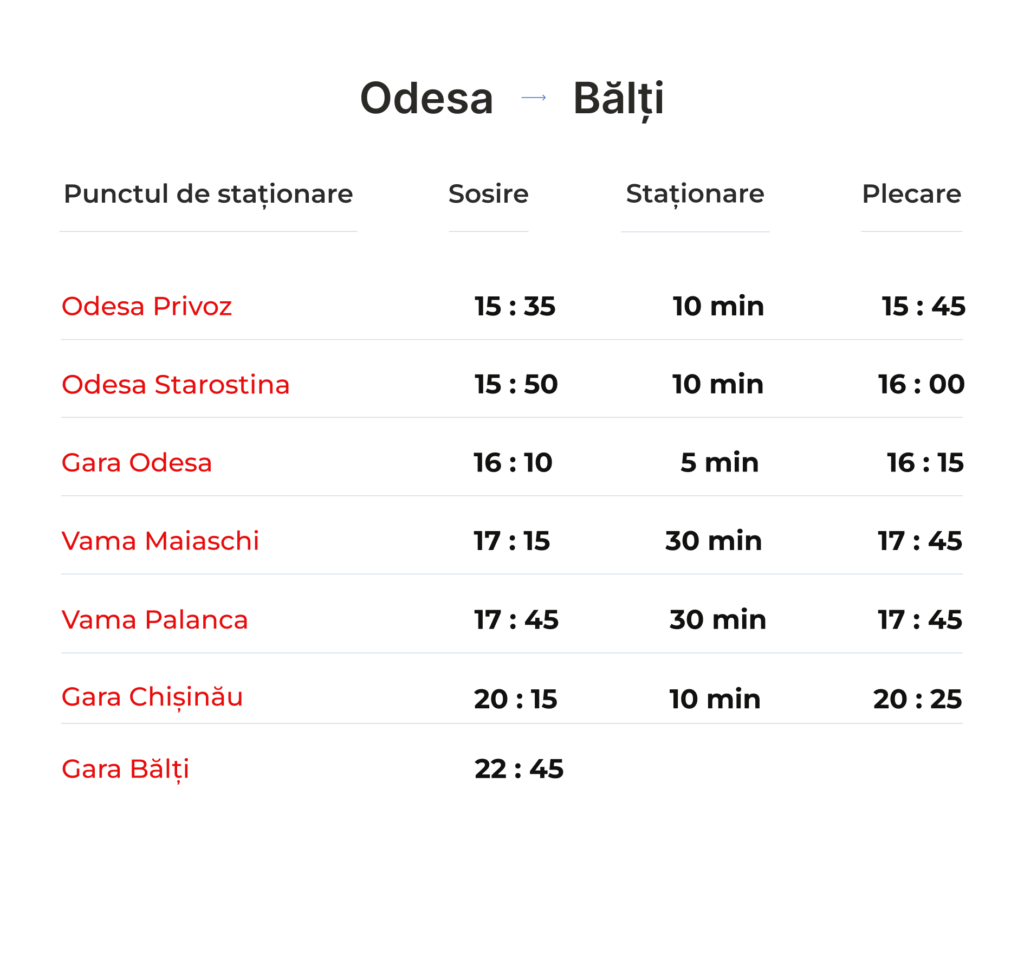Open the Vama Palanca stop link

click(x=155, y=620)
